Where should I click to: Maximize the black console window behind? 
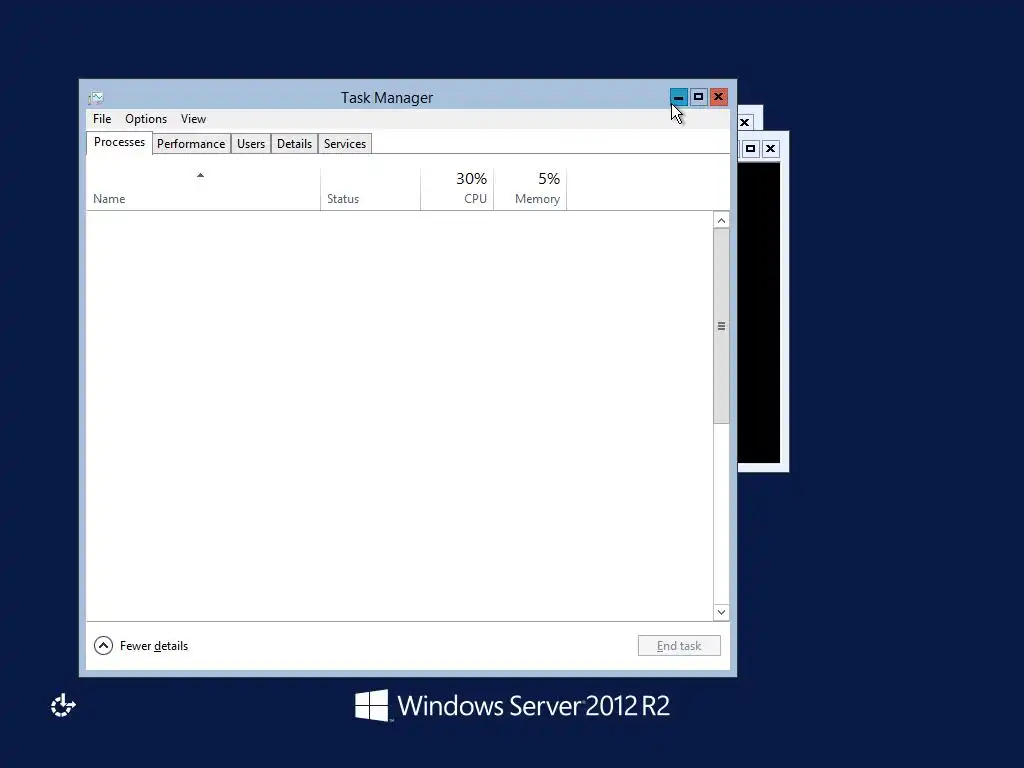click(750, 149)
